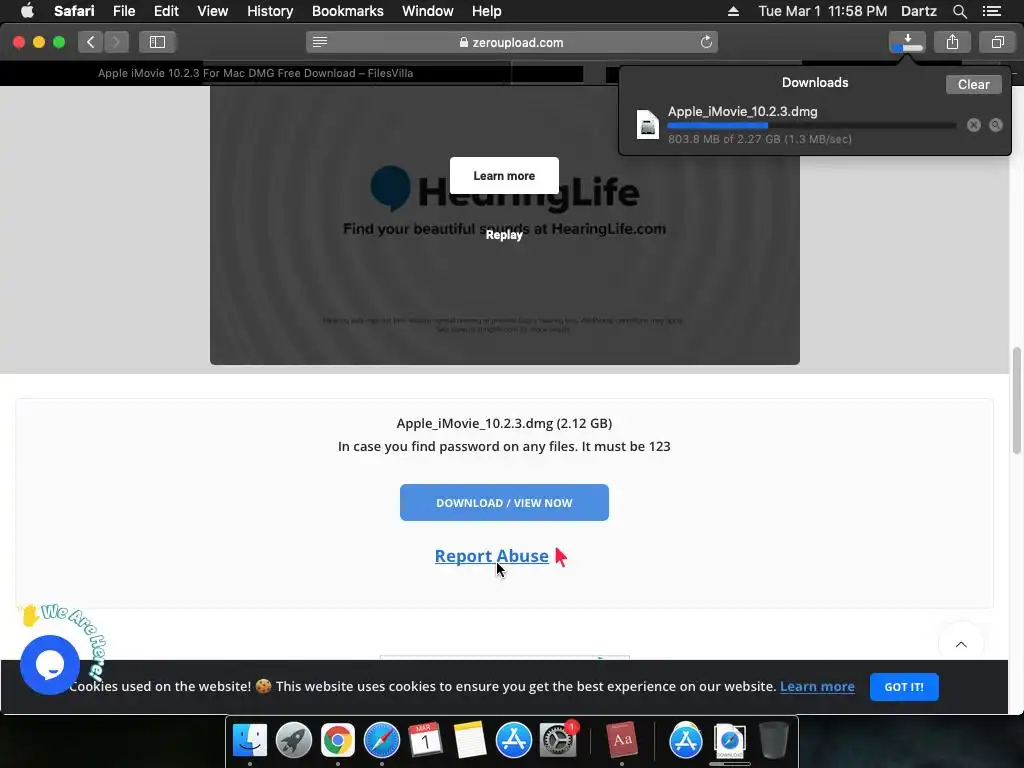Open the History menu
Screen dimensions: 1024x768
[270, 11]
